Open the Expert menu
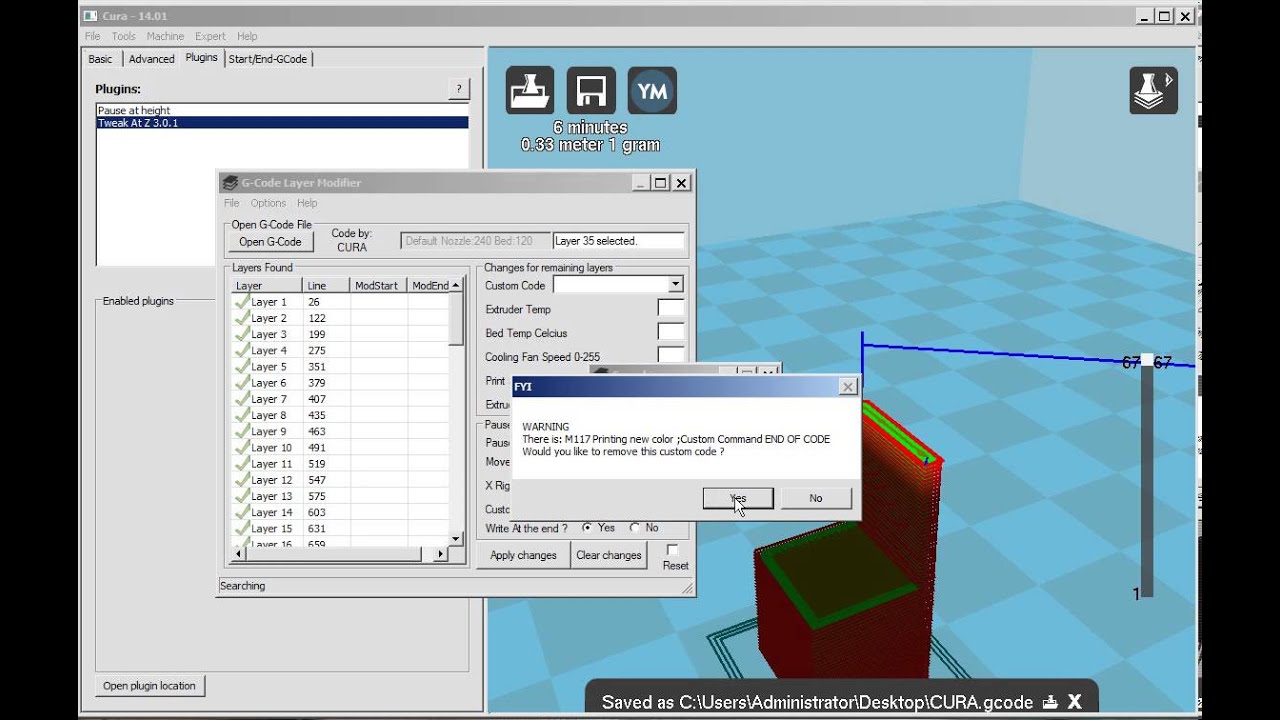Screen dimensions: 1280x720 (x=210, y=36)
